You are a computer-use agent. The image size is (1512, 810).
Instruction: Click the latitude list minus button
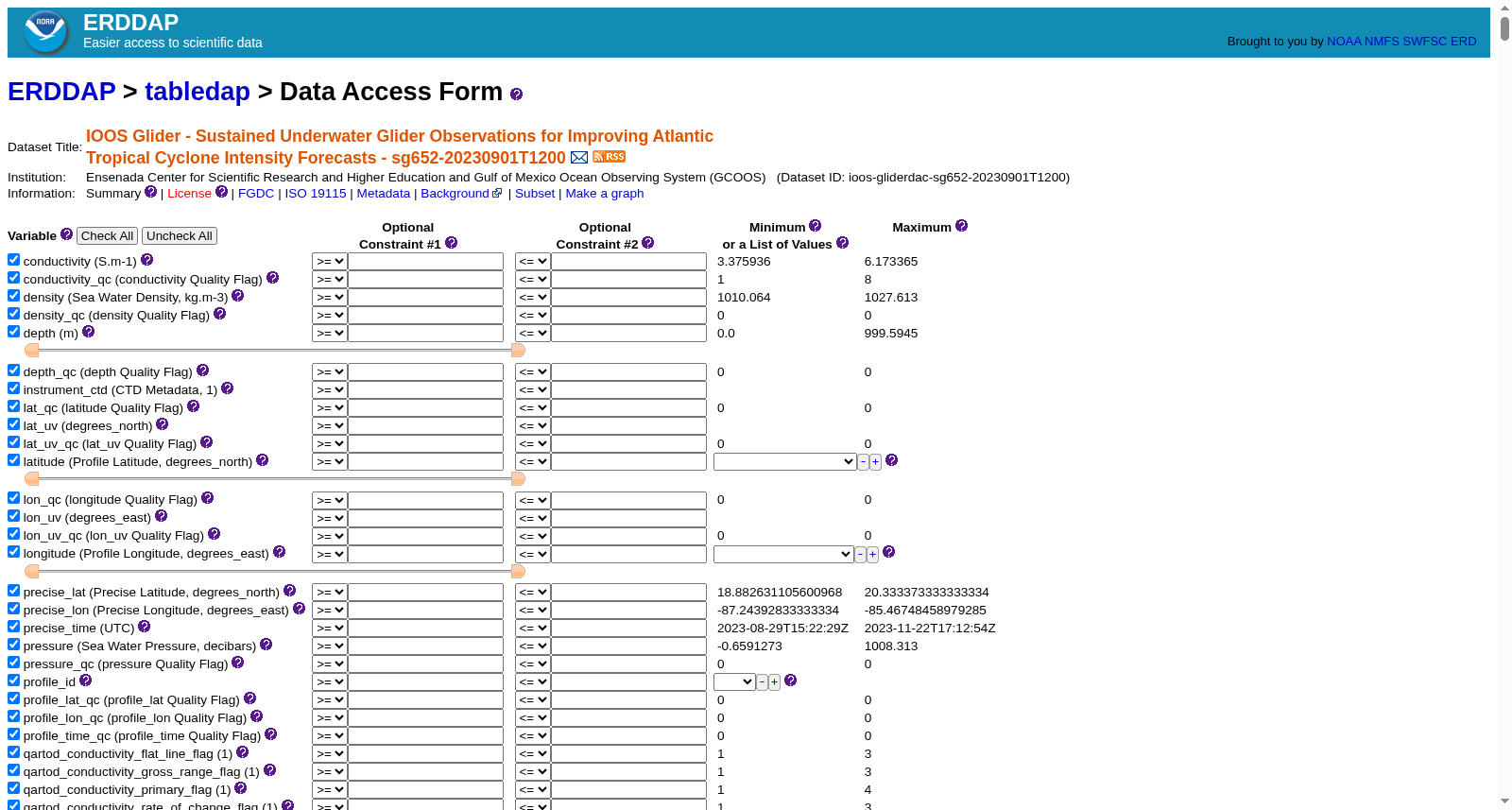click(863, 462)
